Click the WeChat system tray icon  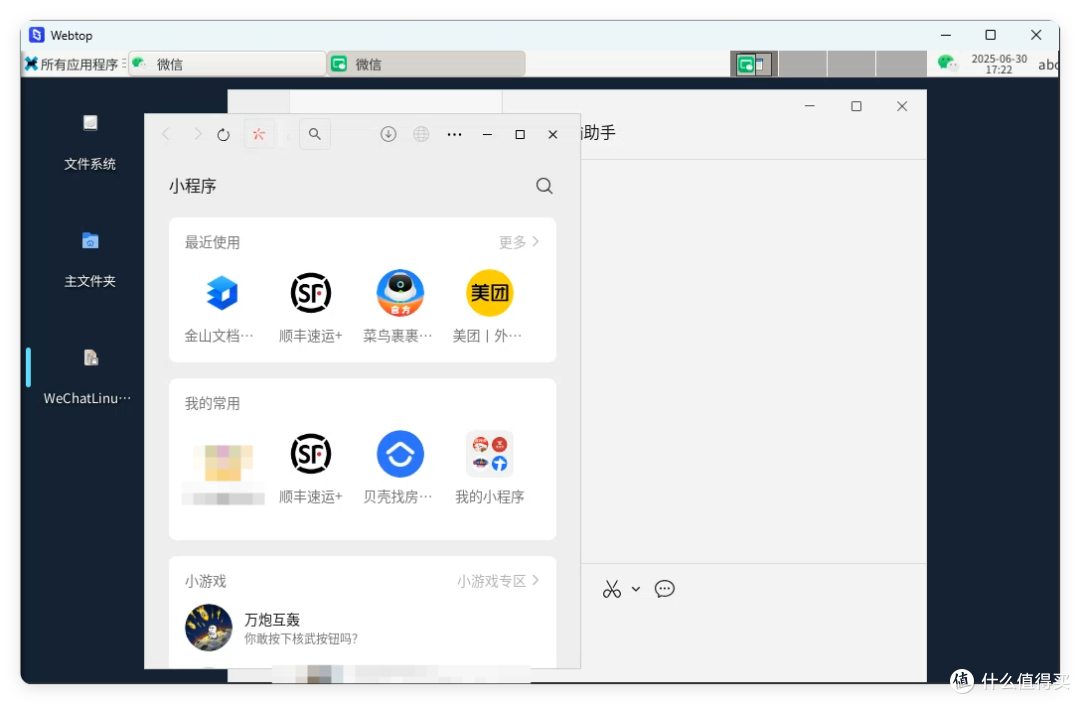click(948, 63)
